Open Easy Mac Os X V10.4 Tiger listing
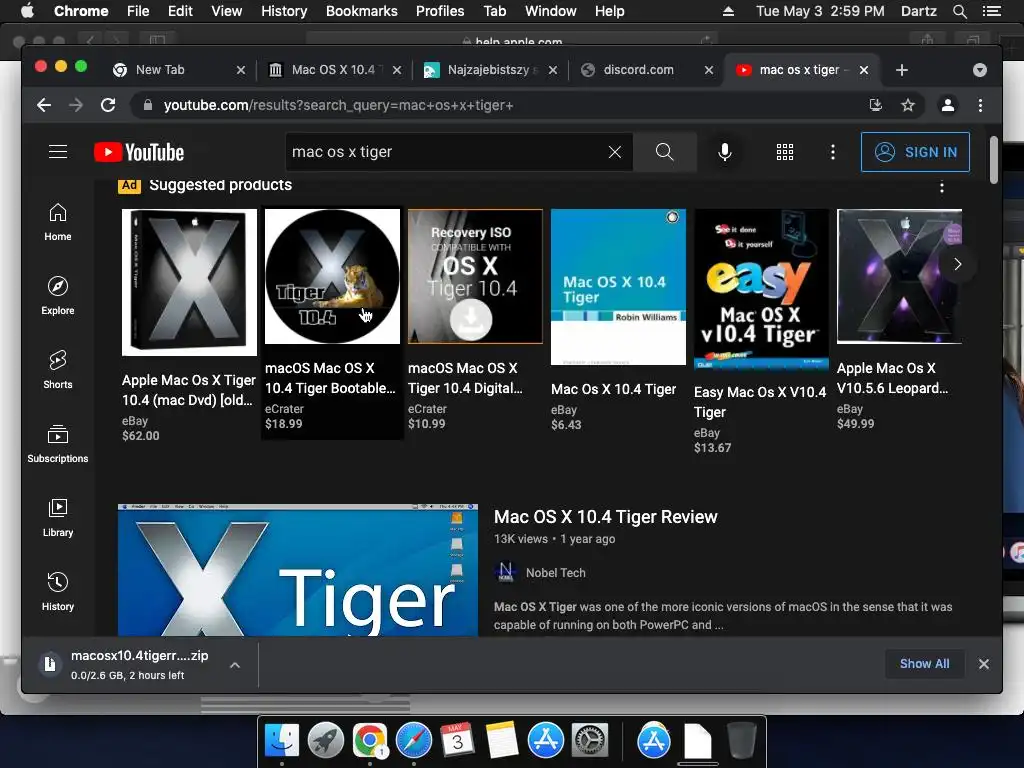 (x=761, y=332)
